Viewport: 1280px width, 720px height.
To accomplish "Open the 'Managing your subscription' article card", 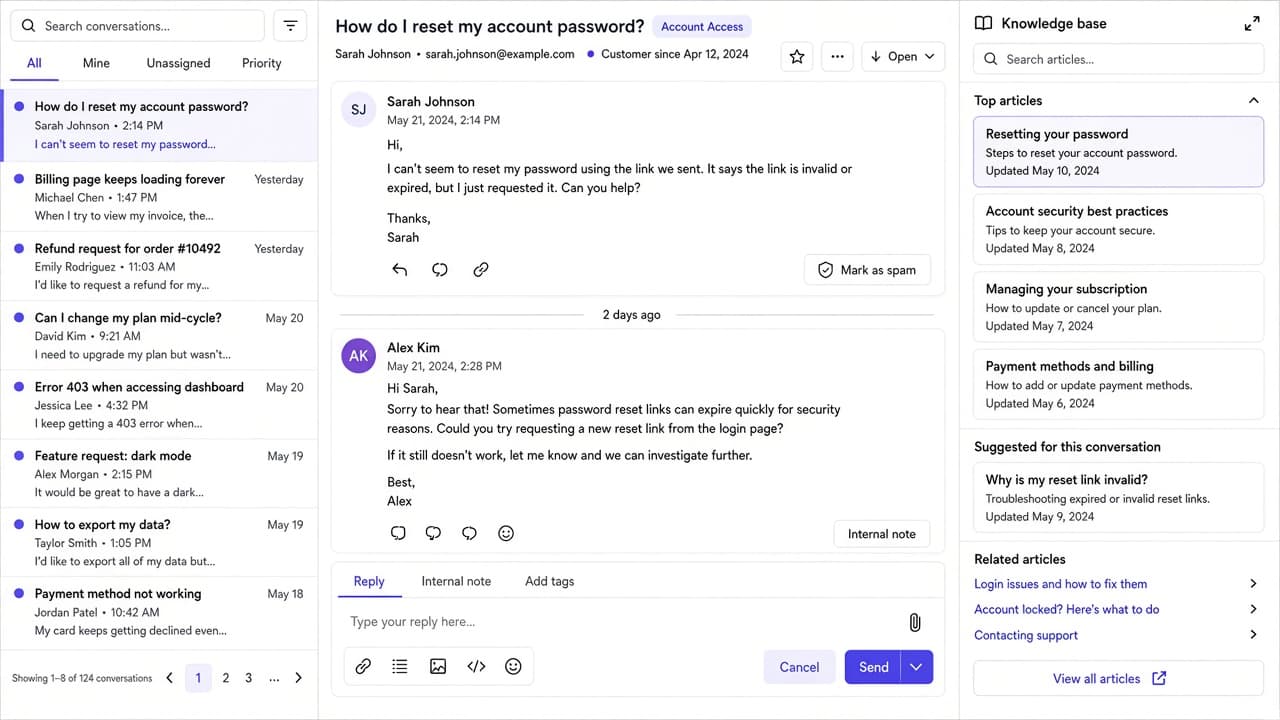I will 1118,307.
